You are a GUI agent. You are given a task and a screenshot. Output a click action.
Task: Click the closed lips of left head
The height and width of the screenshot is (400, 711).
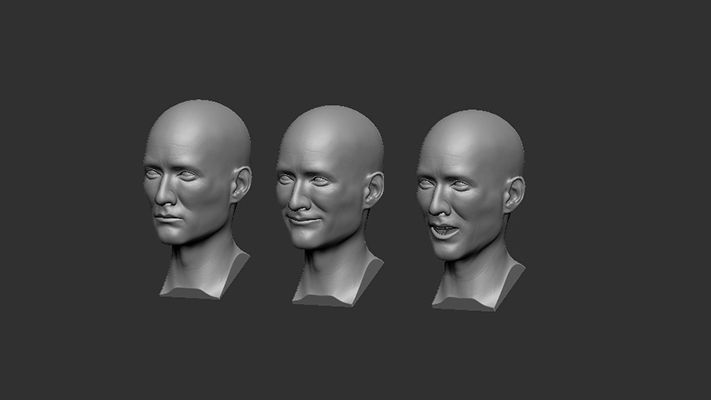pos(167,217)
